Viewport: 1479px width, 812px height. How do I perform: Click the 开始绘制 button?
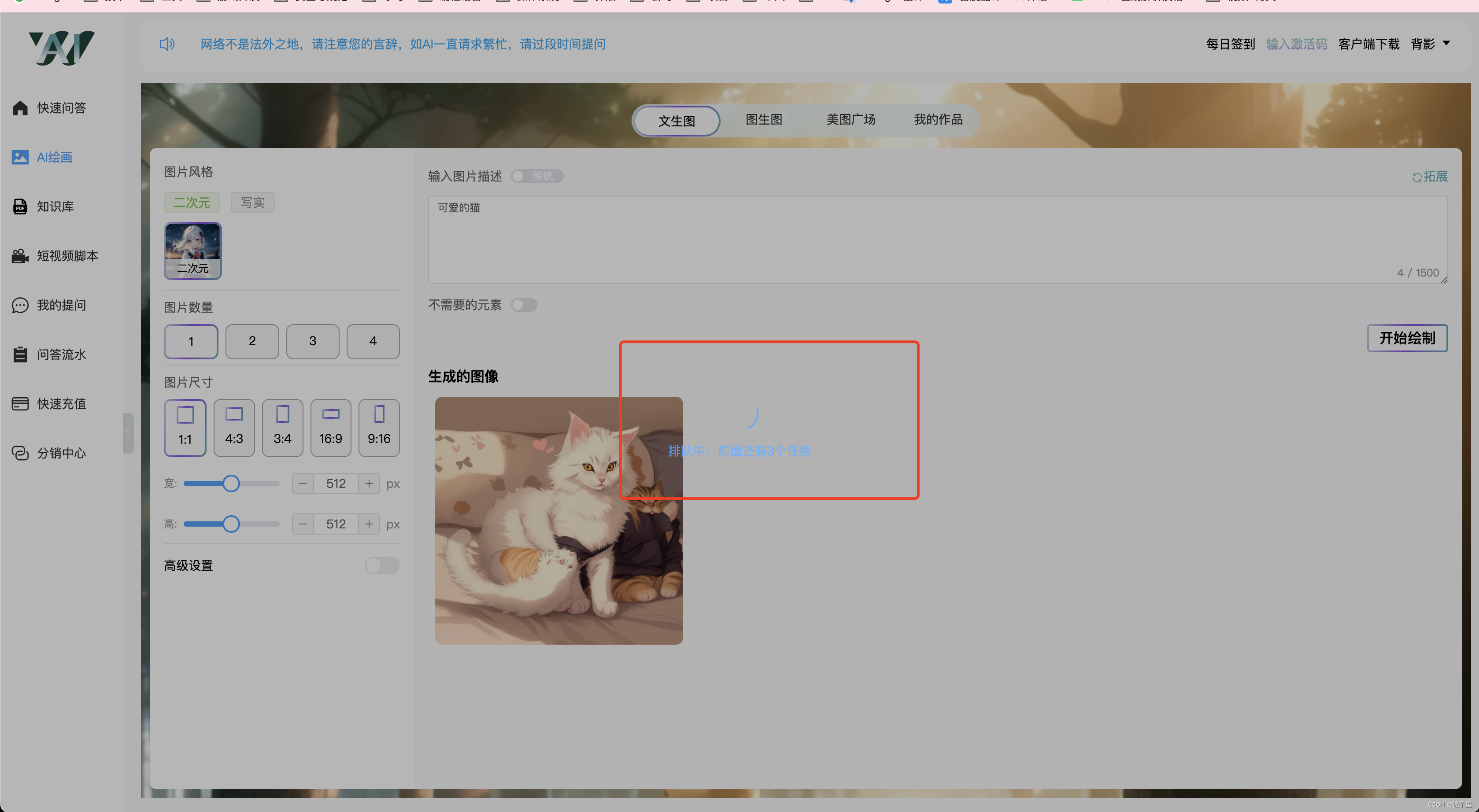click(1407, 338)
